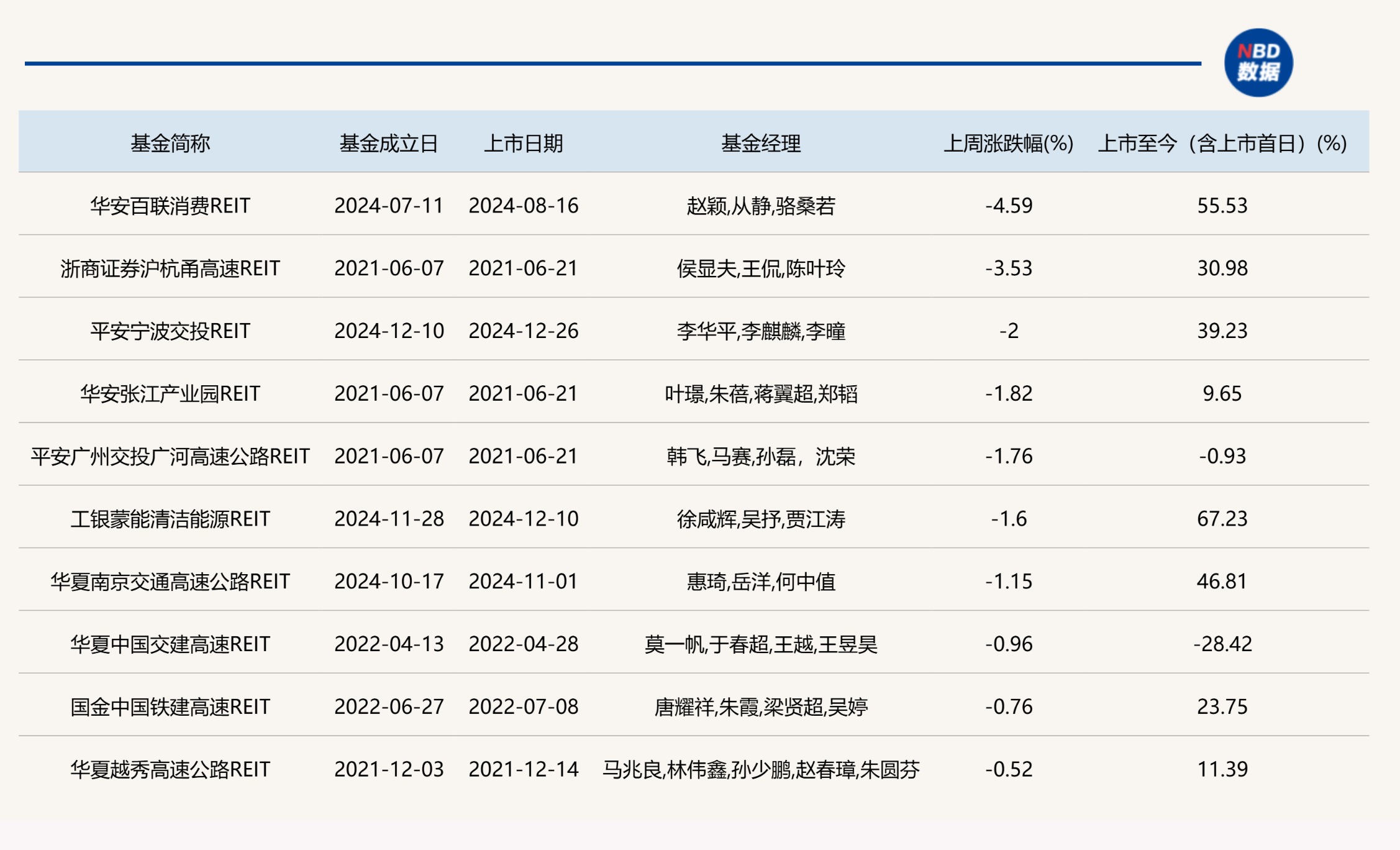Click fund name 华安张江产业园REIT
1400x850 pixels.
pyautogui.click(x=170, y=394)
